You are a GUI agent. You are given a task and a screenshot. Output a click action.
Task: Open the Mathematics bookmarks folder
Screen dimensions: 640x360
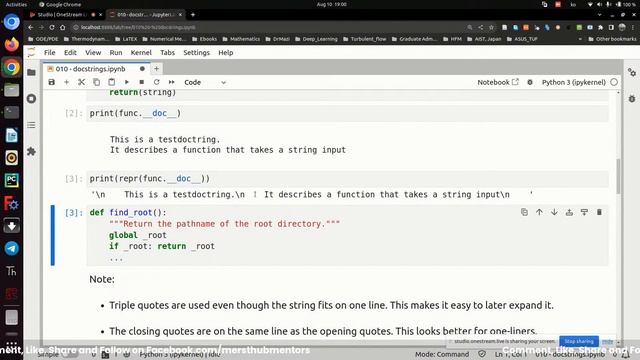click(241, 39)
